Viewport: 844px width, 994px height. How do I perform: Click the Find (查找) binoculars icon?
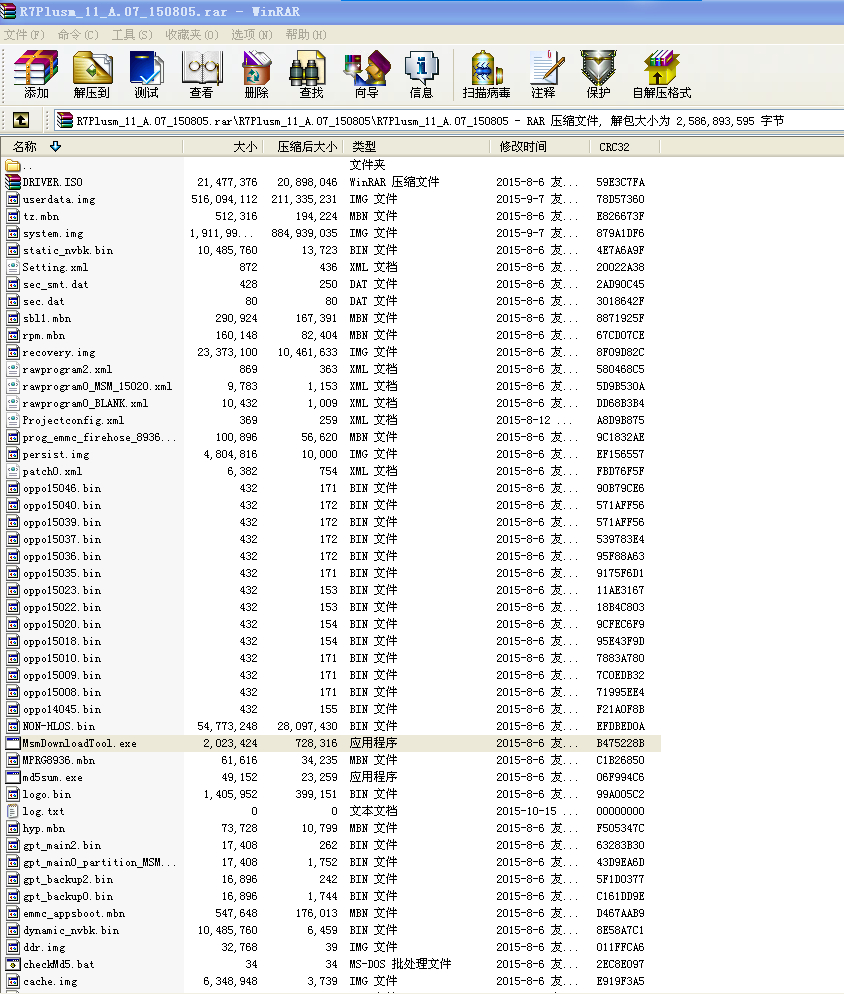[x=311, y=74]
